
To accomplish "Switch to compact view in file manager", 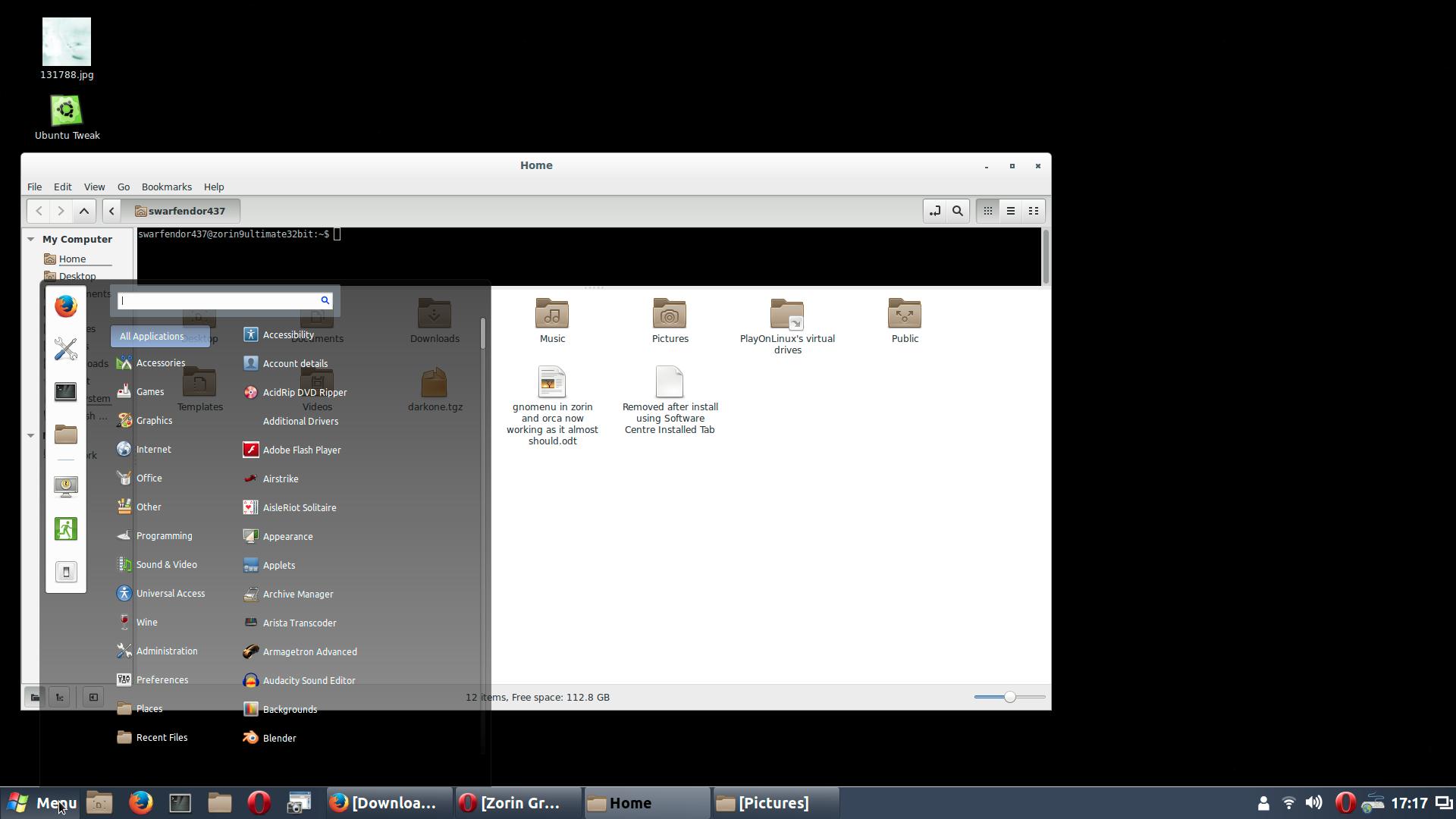I will (1033, 211).
